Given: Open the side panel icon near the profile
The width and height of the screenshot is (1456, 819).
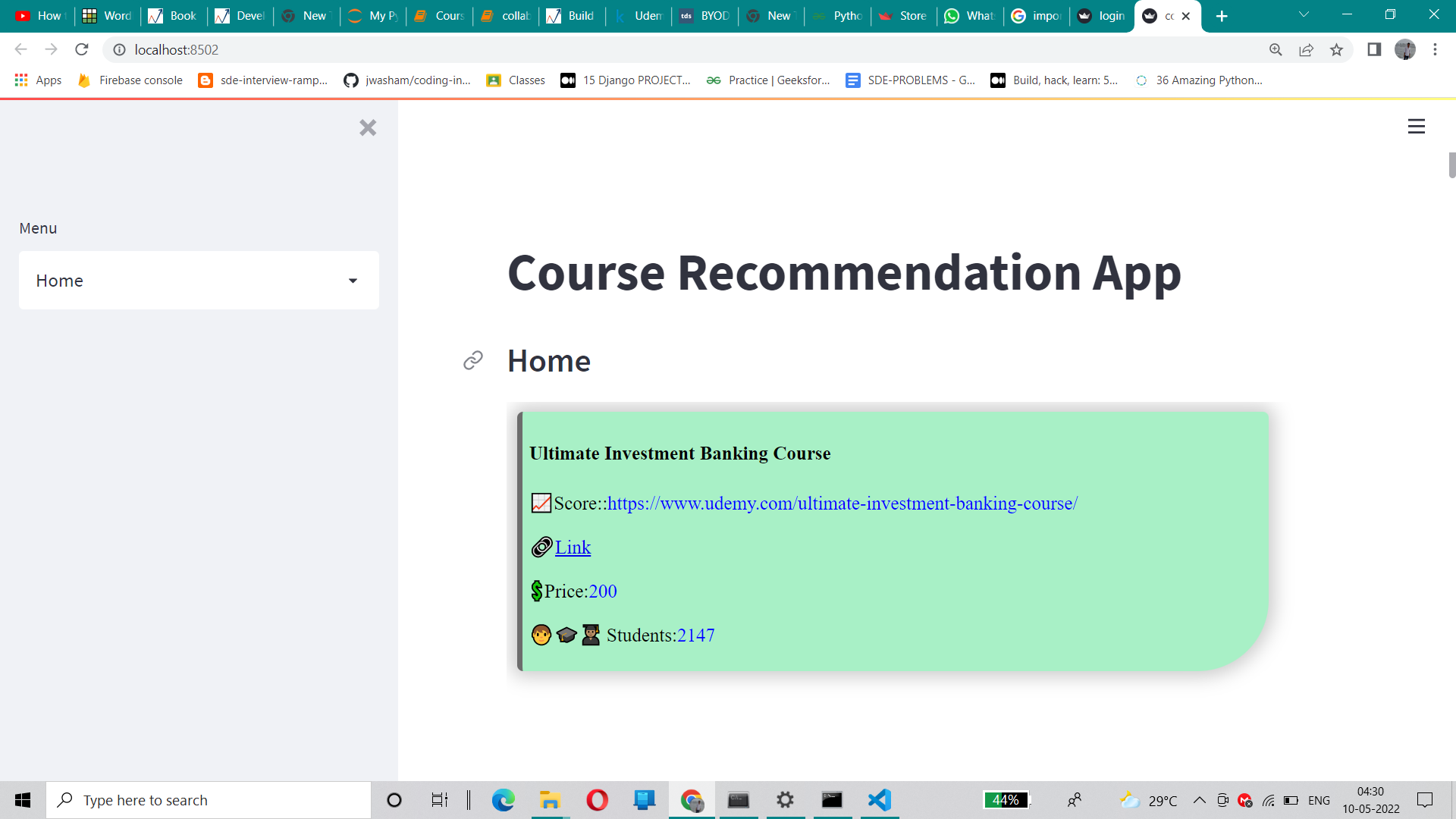Looking at the screenshot, I should [x=1374, y=49].
